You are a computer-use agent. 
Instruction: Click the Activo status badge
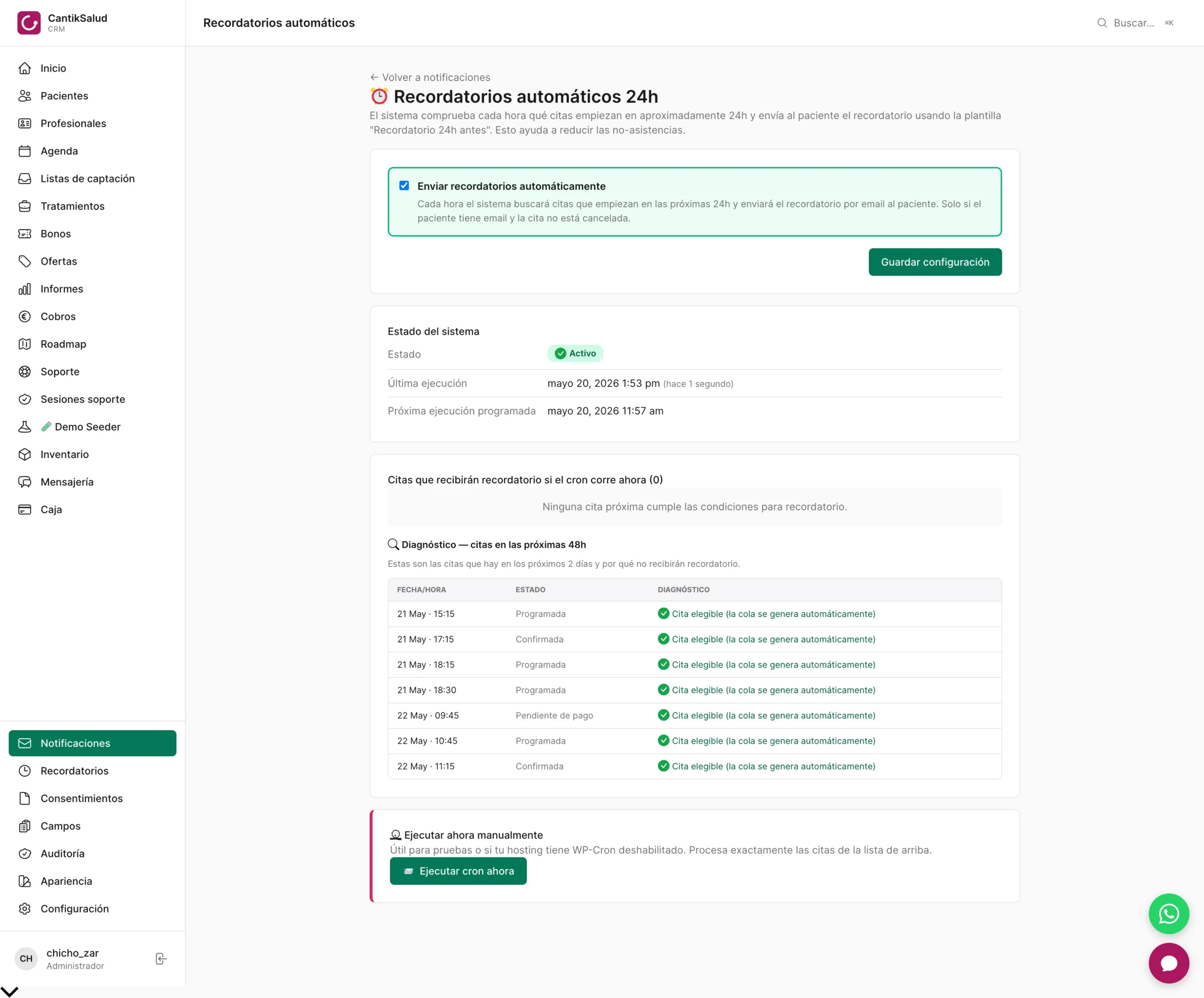pyautogui.click(x=575, y=354)
